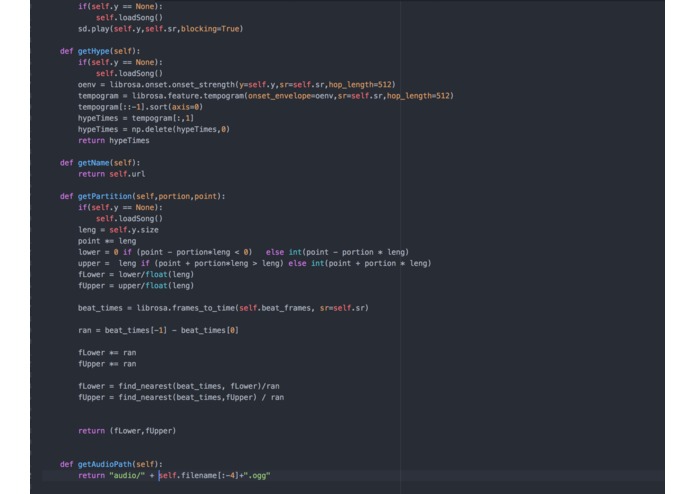Screen dimensions: 695x494
Task: Click the 'tempogram[::-1].sort(axis=0)' line
Action: (141, 107)
